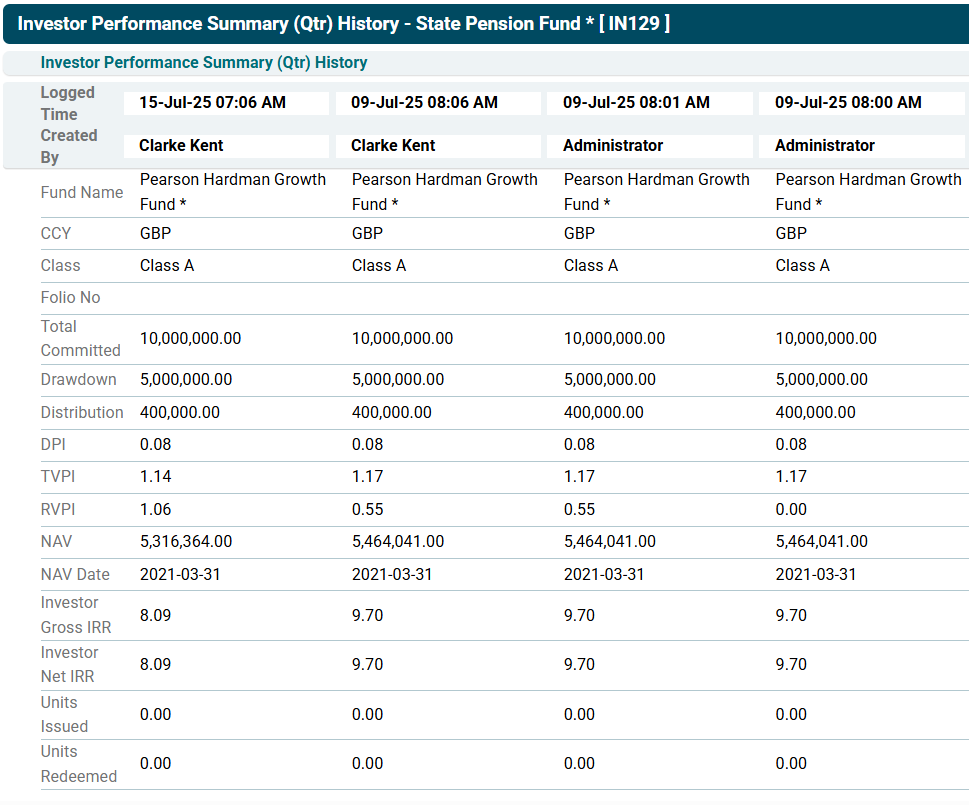Select the Investor Performance Summary (Qtr) History section header
This screenshot has height=805, width=969.
(204, 62)
